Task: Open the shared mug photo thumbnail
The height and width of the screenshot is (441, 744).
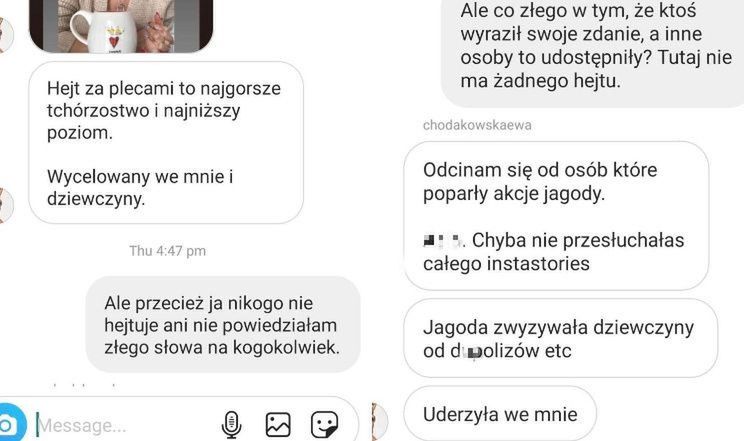Action: click(x=121, y=25)
